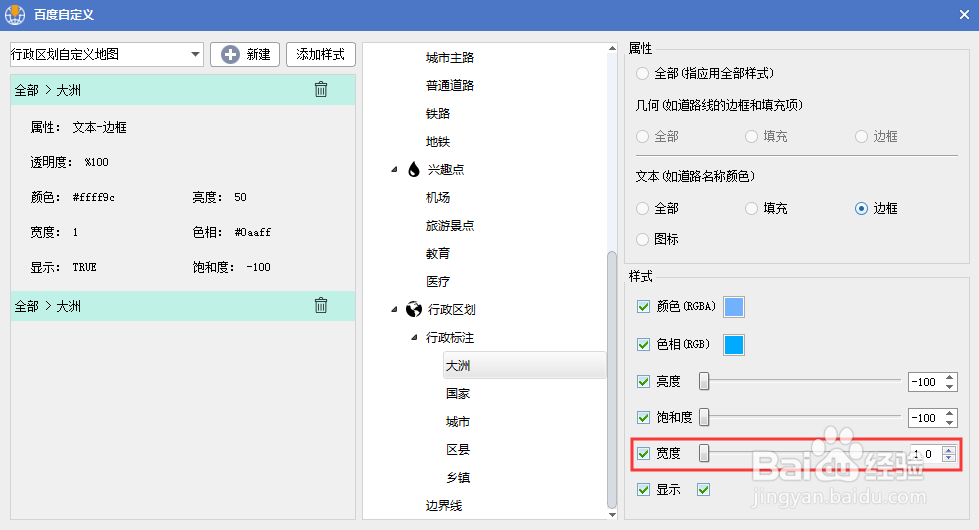Click the tree panel scroll up arrow

point(612,49)
